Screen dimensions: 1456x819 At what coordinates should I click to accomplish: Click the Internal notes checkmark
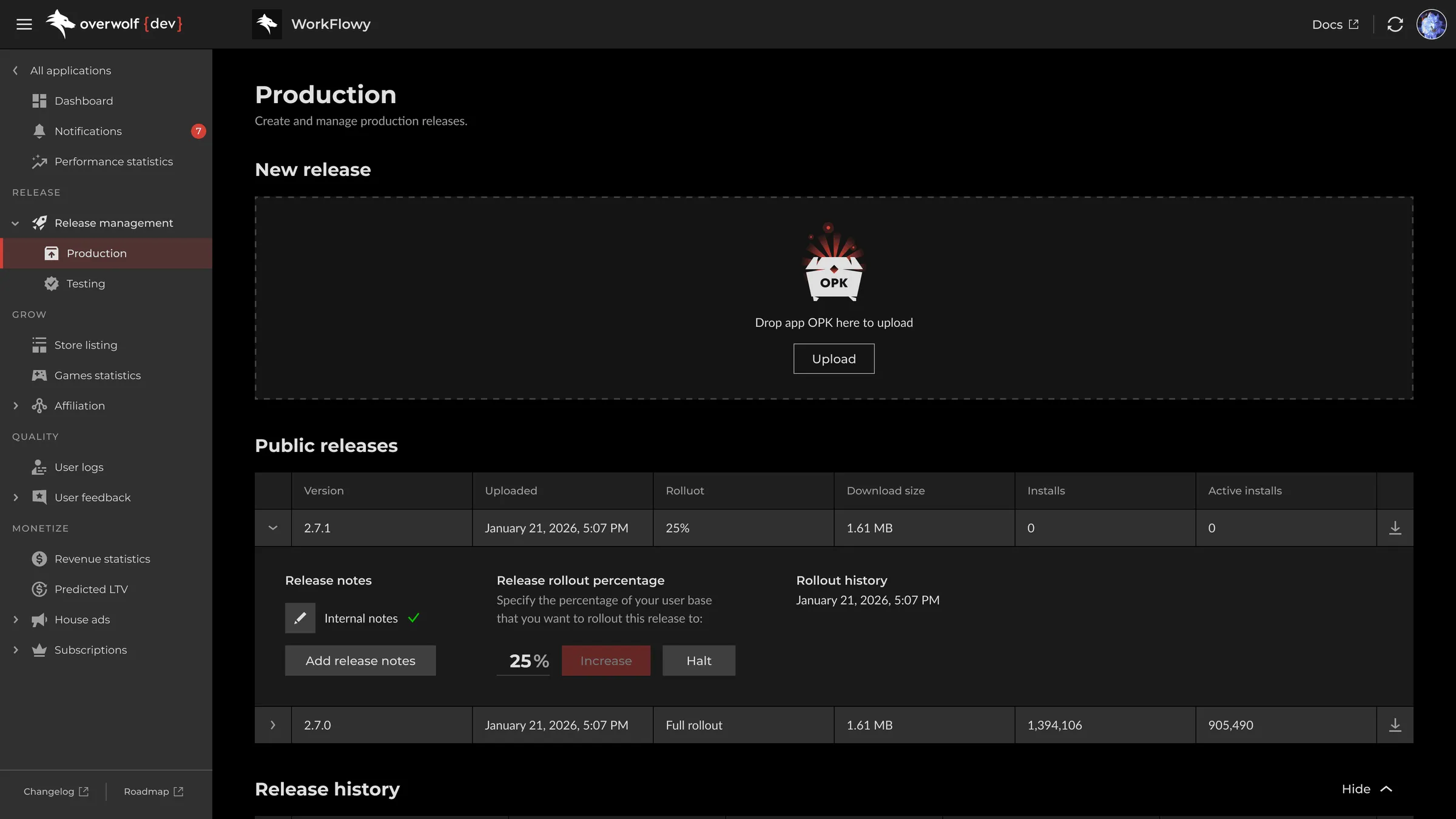point(414,618)
